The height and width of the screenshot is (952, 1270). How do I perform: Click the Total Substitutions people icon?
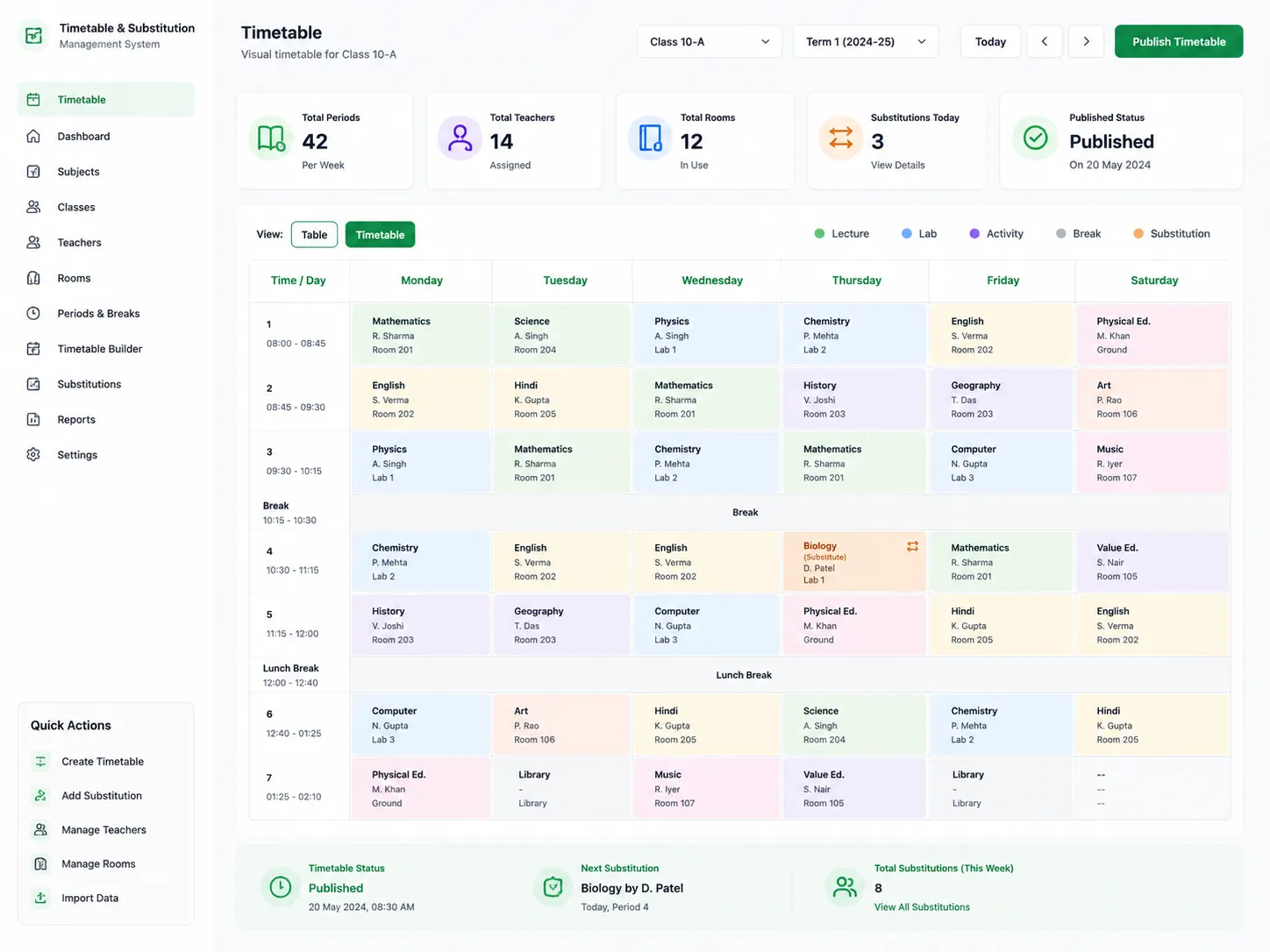coord(845,887)
